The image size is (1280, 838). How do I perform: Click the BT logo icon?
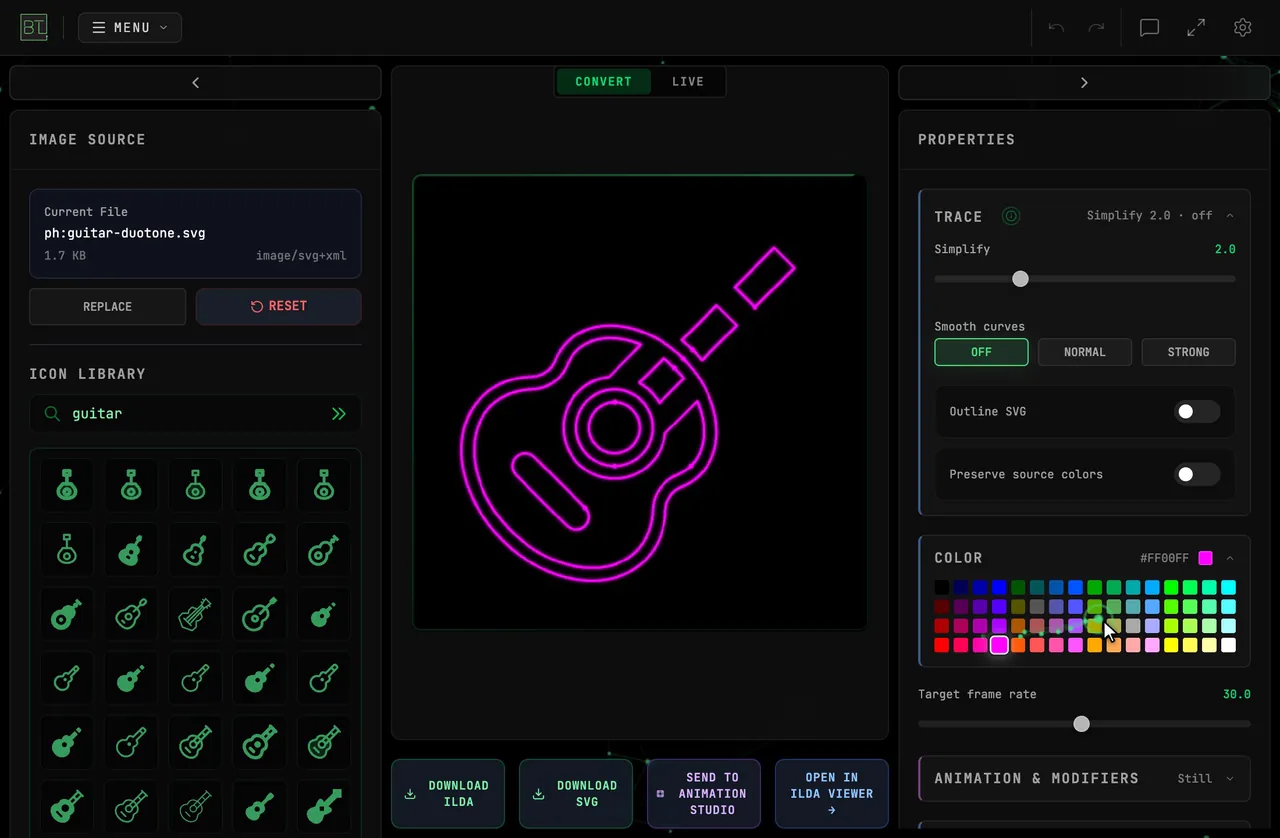(x=34, y=27)
